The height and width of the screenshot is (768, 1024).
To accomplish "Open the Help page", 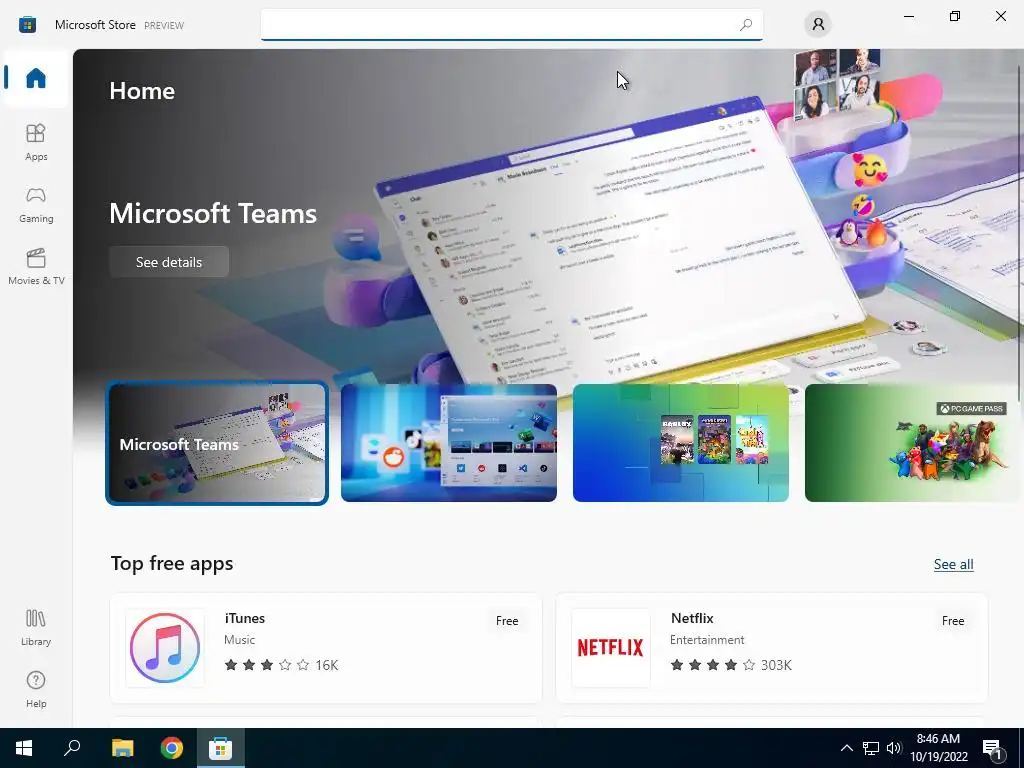I will coord(36,690).
